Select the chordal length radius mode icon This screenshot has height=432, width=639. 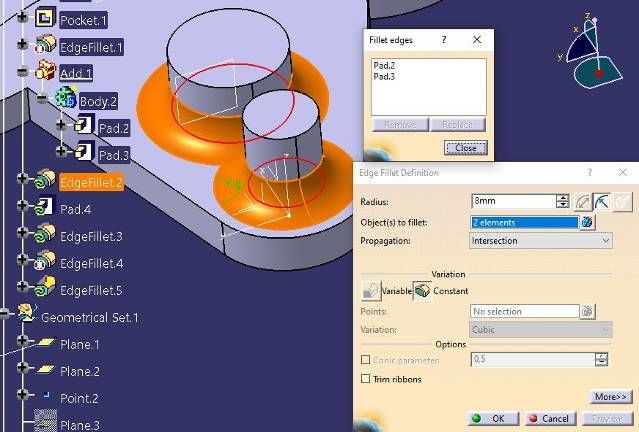(582, 202)
